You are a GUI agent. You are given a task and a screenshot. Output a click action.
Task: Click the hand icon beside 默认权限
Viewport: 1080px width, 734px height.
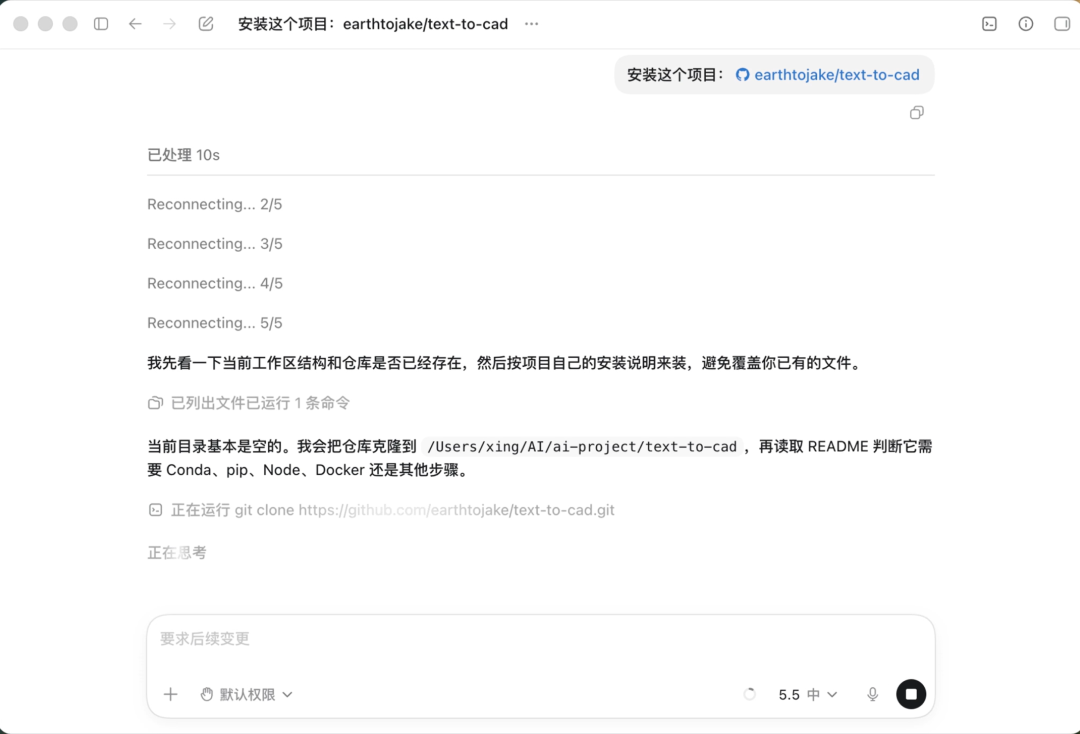pos(207,694)
